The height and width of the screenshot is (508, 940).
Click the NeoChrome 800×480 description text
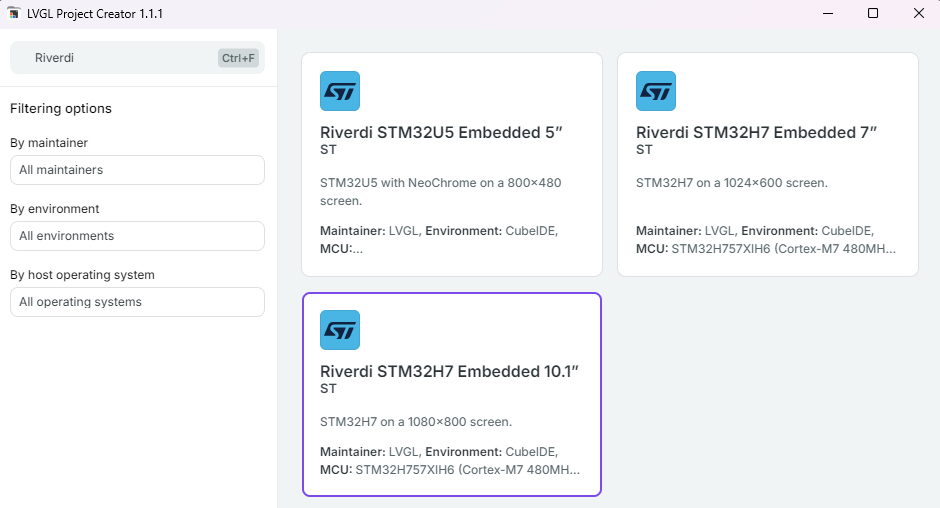pyautogui.click(x=440, y=191)
